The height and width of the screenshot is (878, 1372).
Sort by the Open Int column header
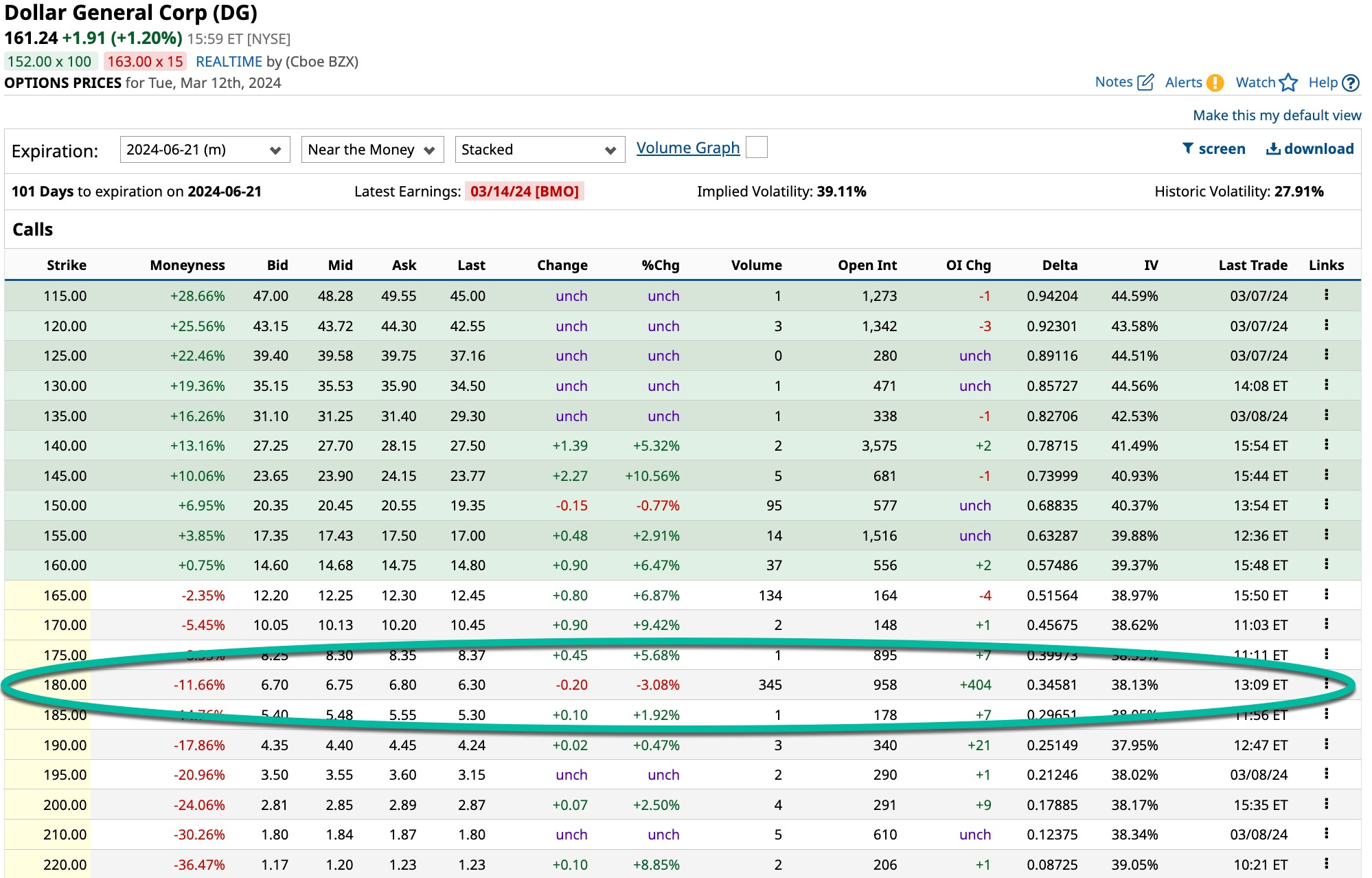[867, 265]
